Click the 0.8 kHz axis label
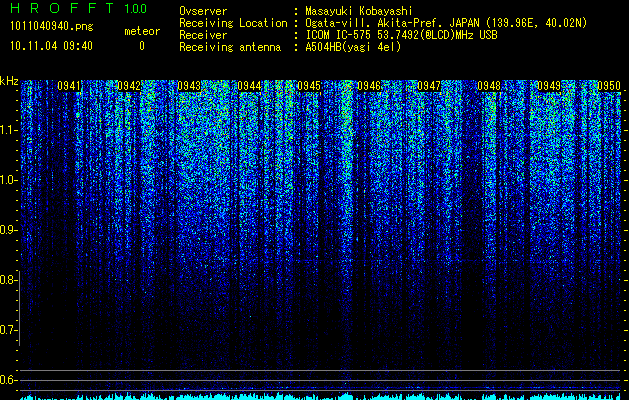The image size is (629, 400). pos(8,280)
